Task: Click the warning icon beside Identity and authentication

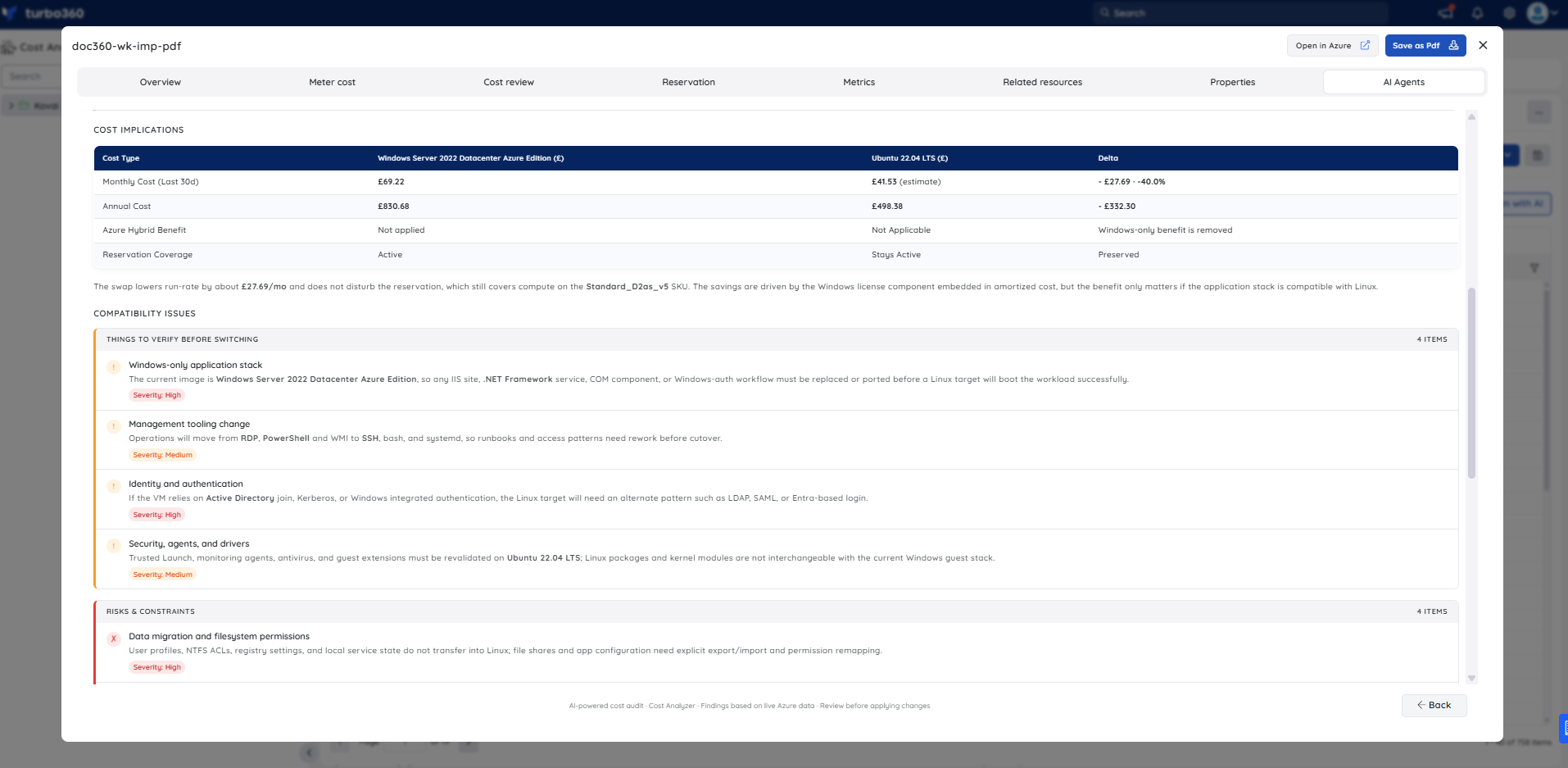Action: [x=114, y=486]
